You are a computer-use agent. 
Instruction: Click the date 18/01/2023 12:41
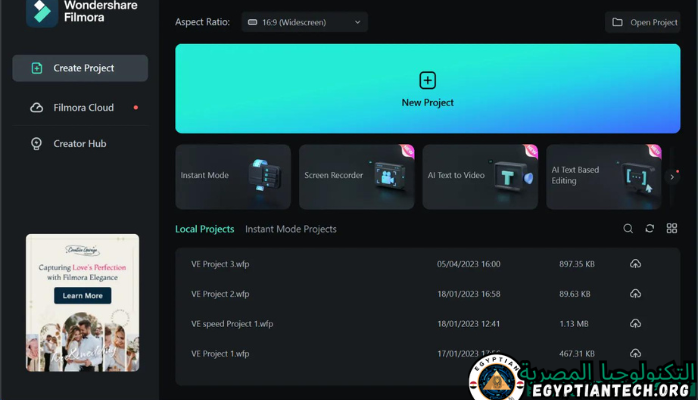pyautogui.click(x=468, y=324)
